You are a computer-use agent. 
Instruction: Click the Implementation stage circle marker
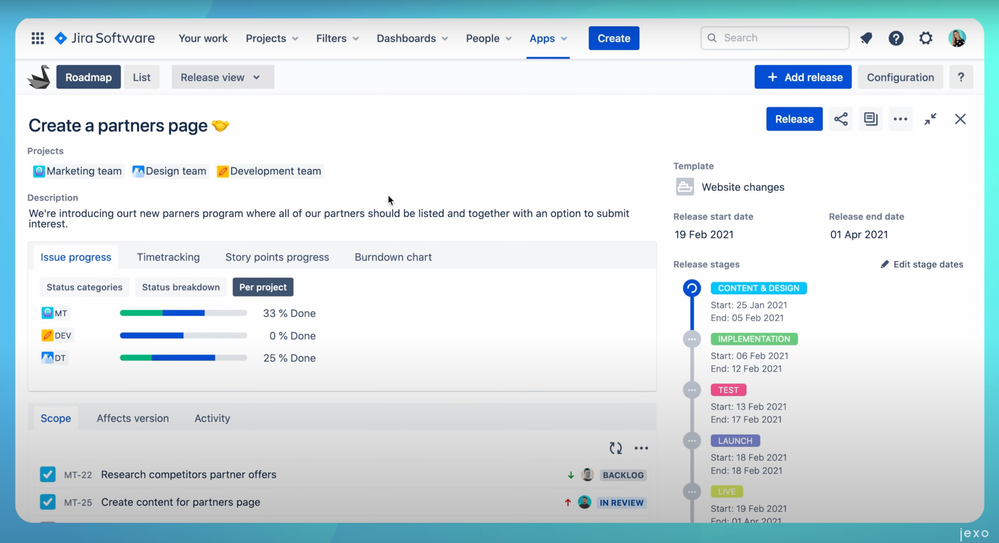tap(692, 339)
